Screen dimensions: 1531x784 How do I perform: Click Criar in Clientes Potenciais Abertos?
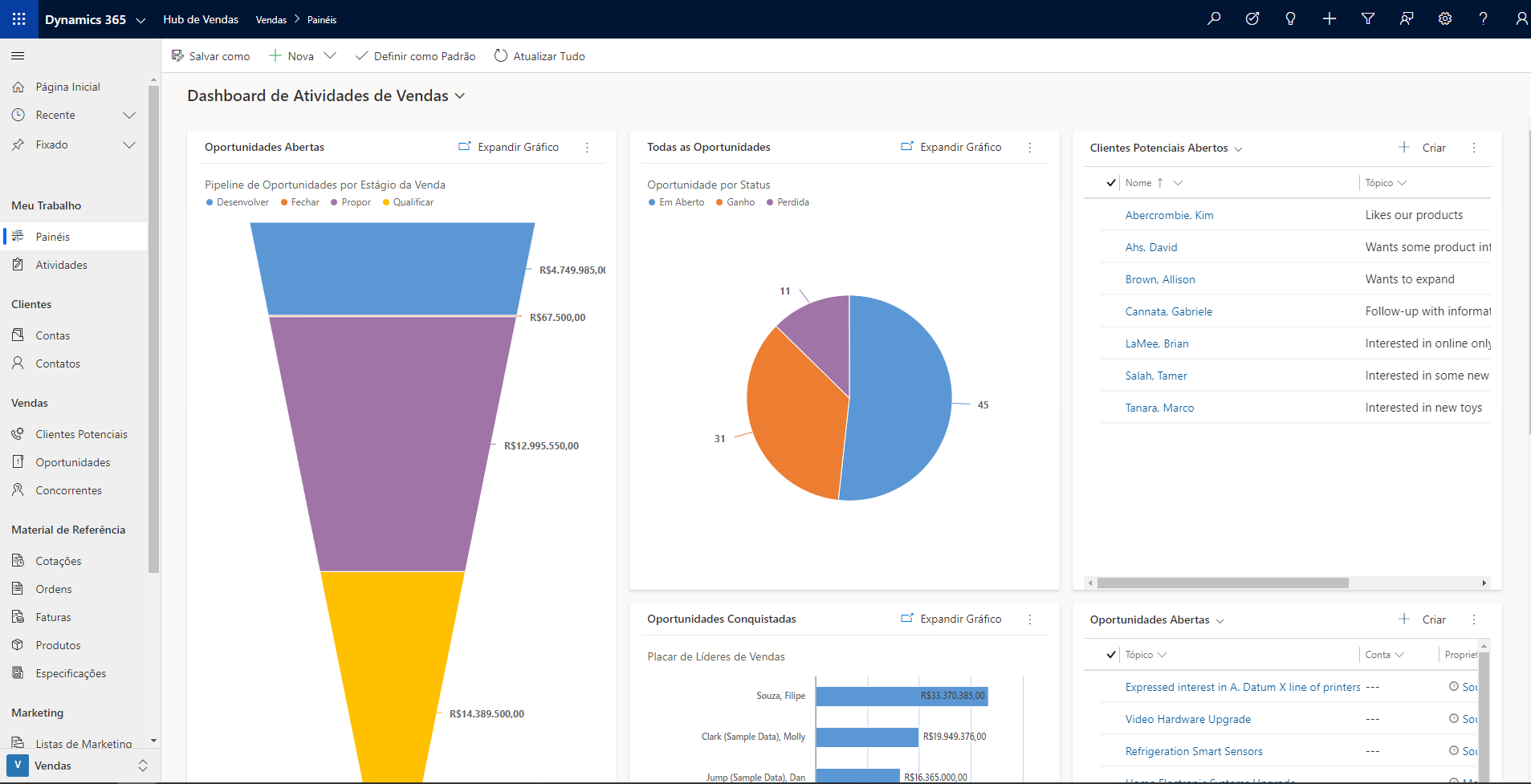[x=1422, y=148]
